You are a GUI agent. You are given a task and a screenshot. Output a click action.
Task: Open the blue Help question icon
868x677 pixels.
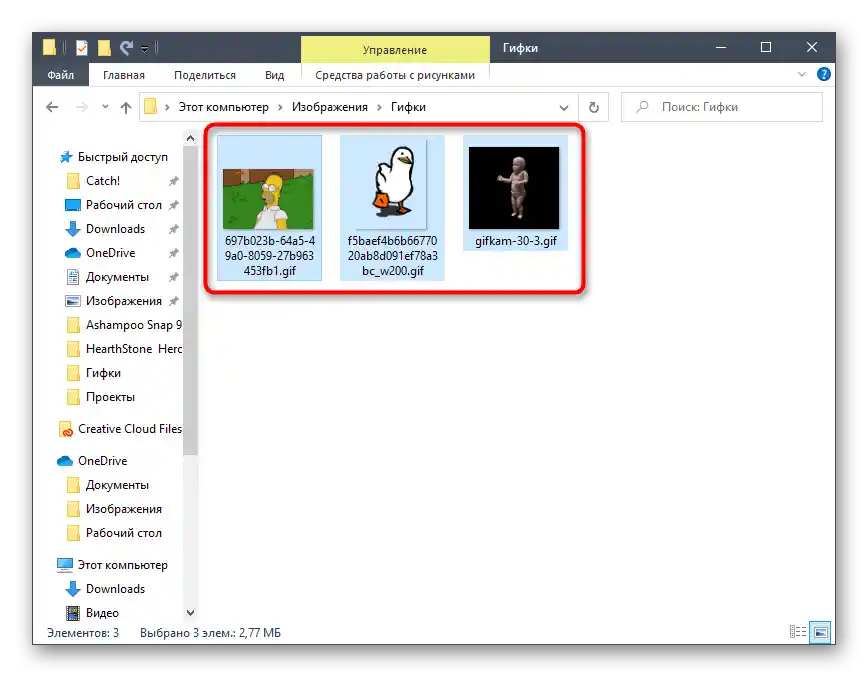[824, 74]
